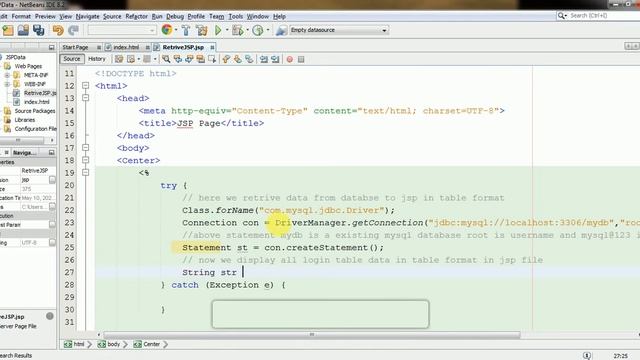Viewport: 640px width, 360px height.
Task: Open the Navigator tab
Action: [24, 152]
